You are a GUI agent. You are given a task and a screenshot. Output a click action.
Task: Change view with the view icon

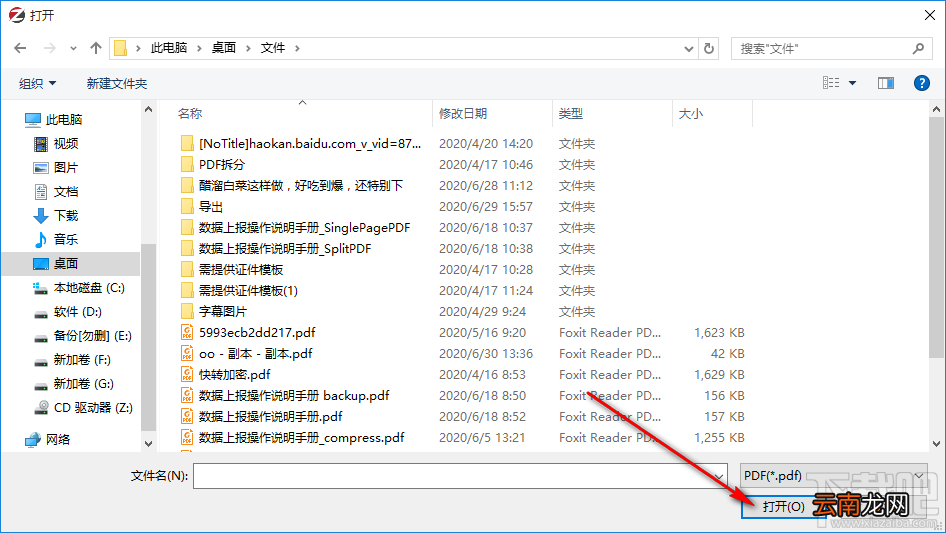831,83
